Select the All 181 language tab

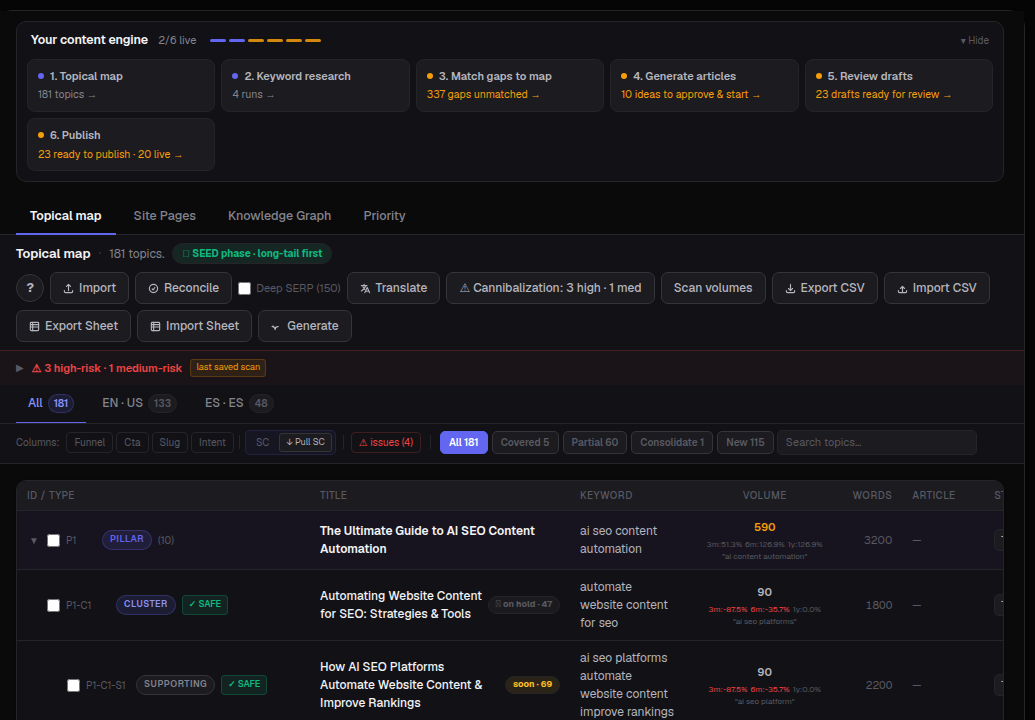coord(50,403)
